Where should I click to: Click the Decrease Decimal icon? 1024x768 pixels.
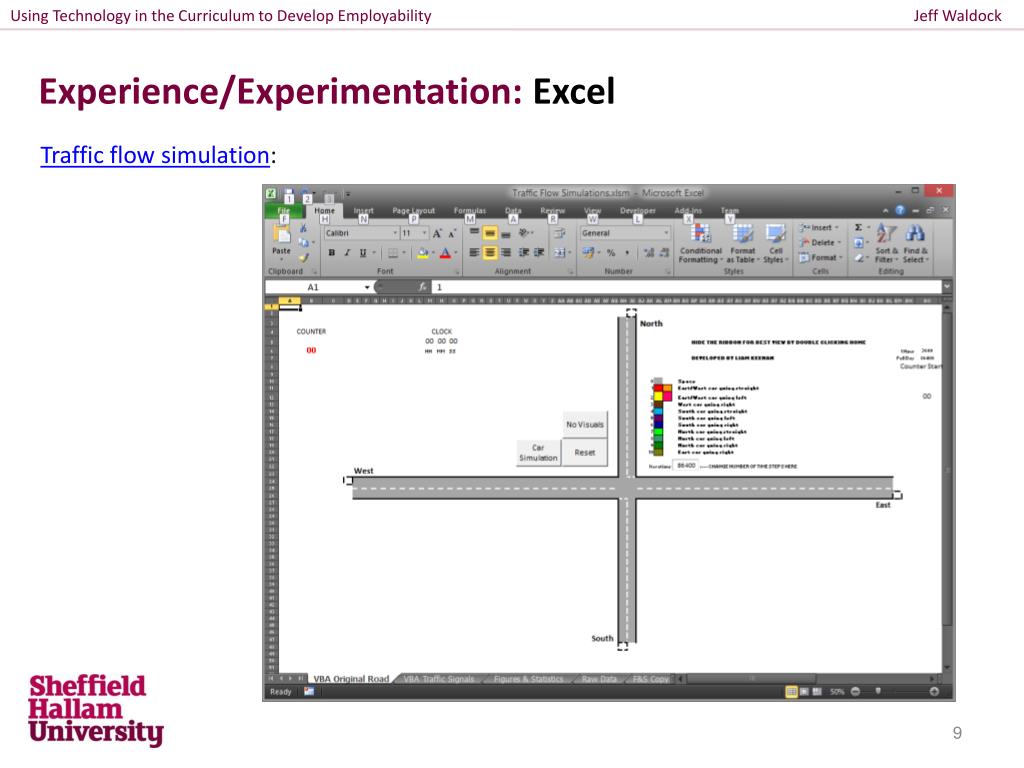tap(664, 253)
